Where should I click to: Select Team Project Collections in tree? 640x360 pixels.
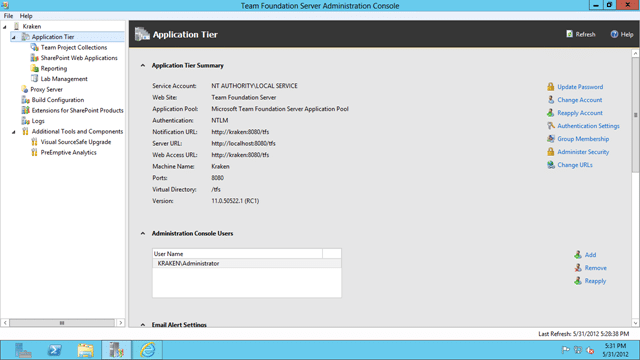(74, 47)
